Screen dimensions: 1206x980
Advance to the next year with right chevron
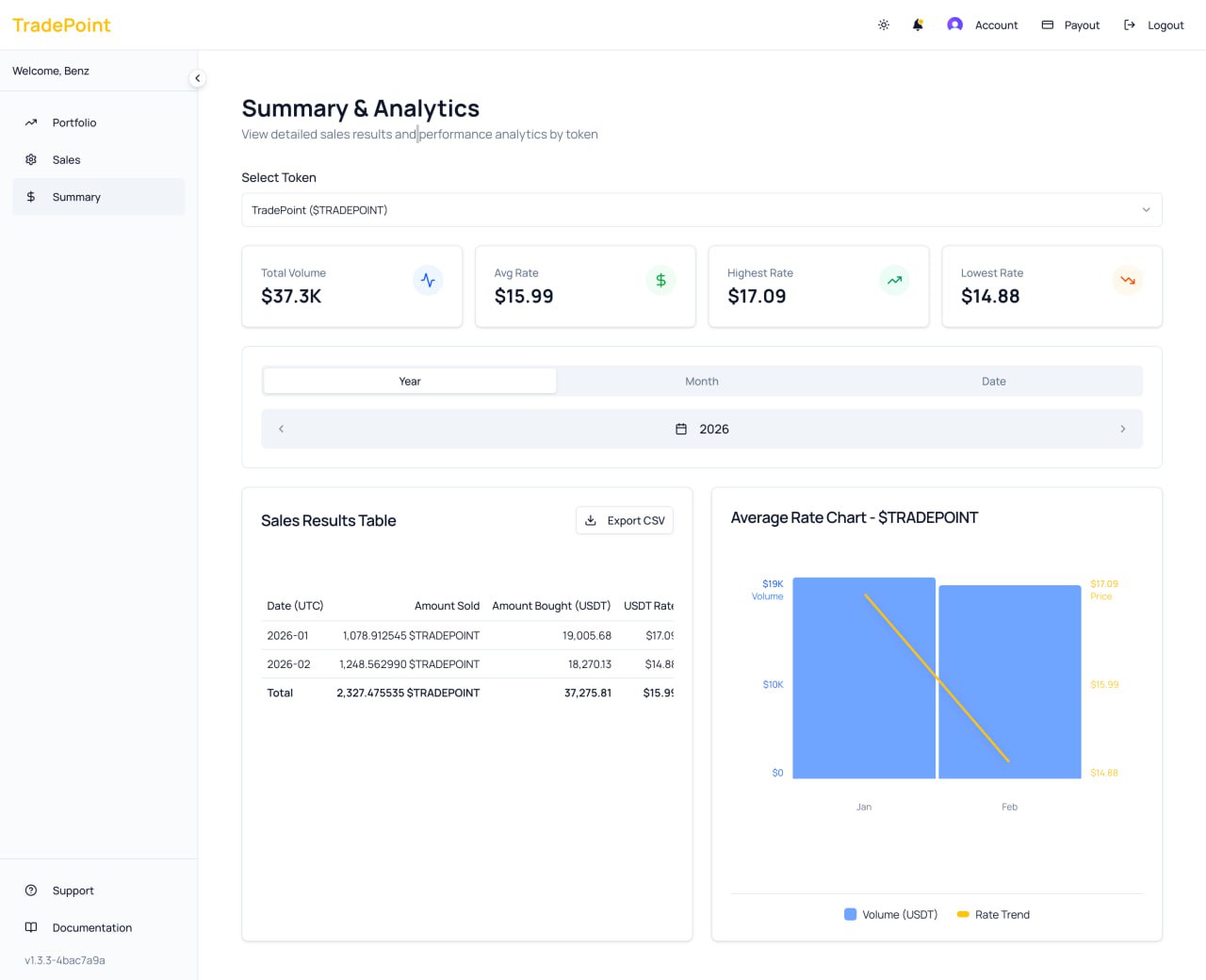1123,429
